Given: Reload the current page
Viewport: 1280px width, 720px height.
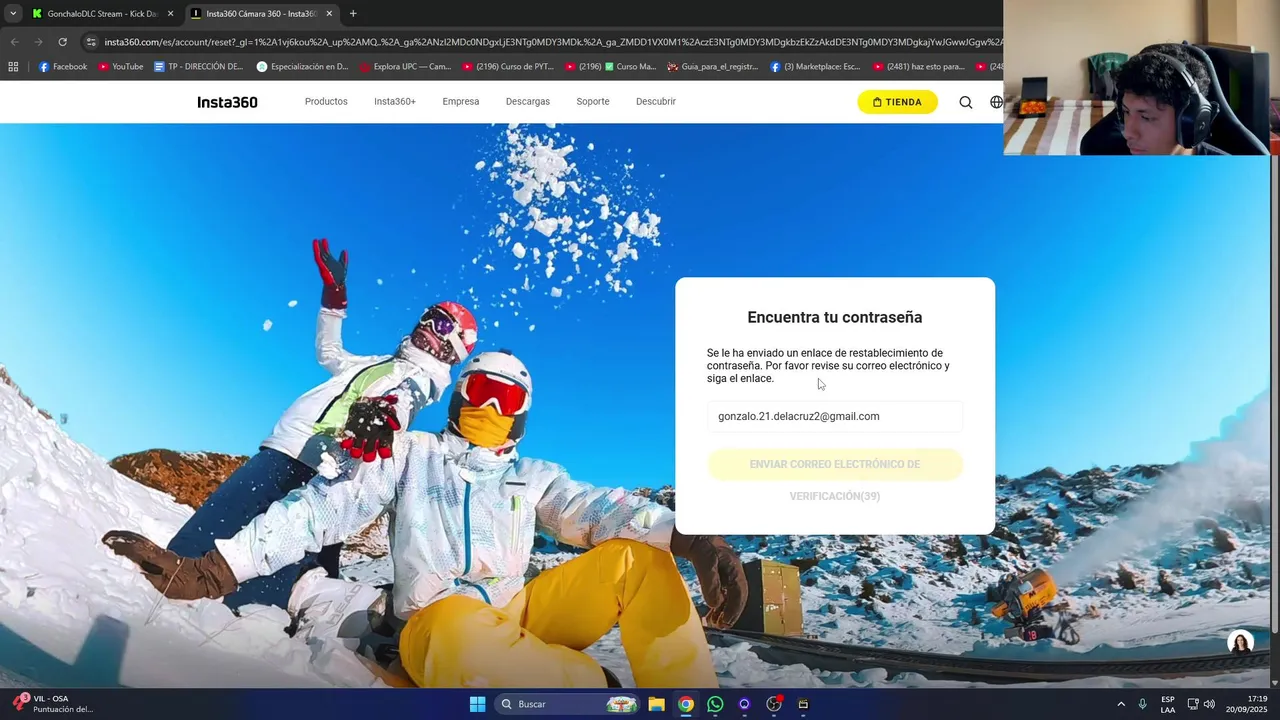Looking at the screenshot, I should pyautogui.click(x=62, y=42).
